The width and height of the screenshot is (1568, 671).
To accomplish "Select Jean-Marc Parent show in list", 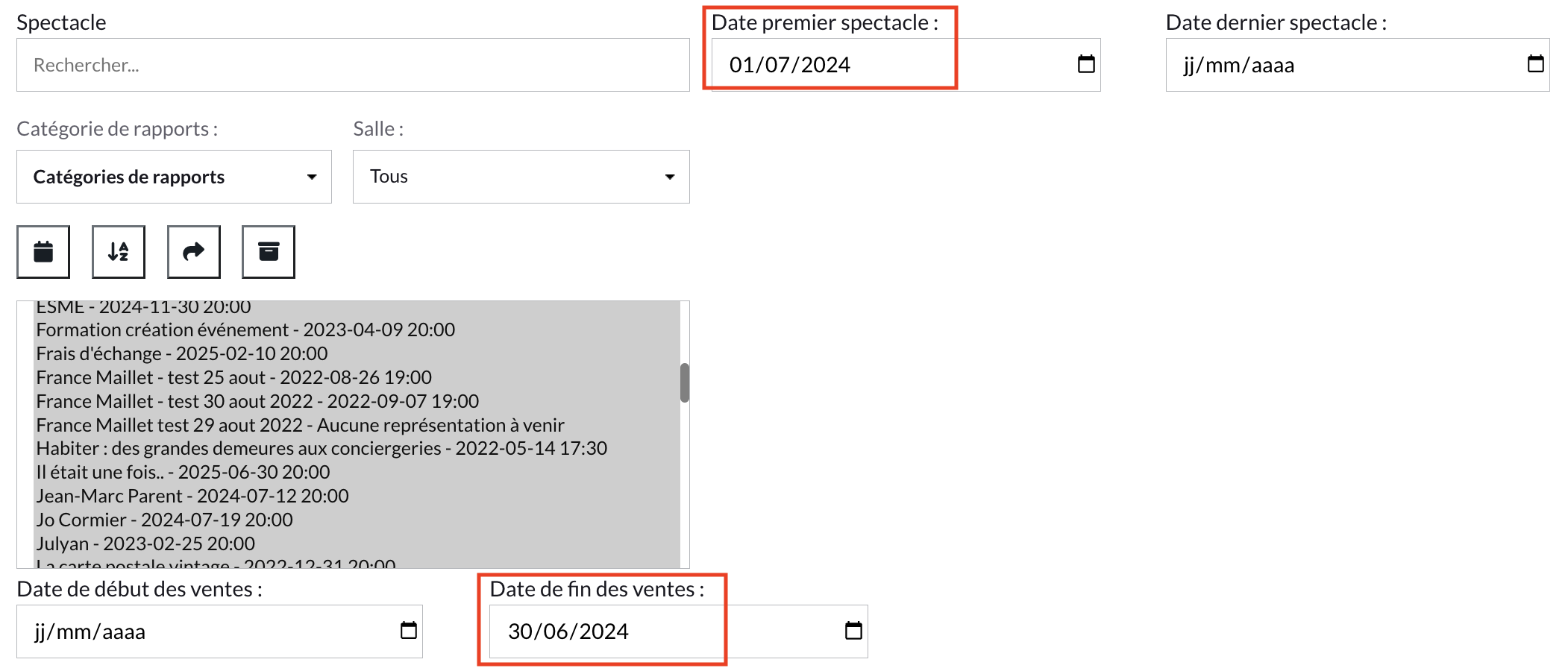I will pos(192,497).
